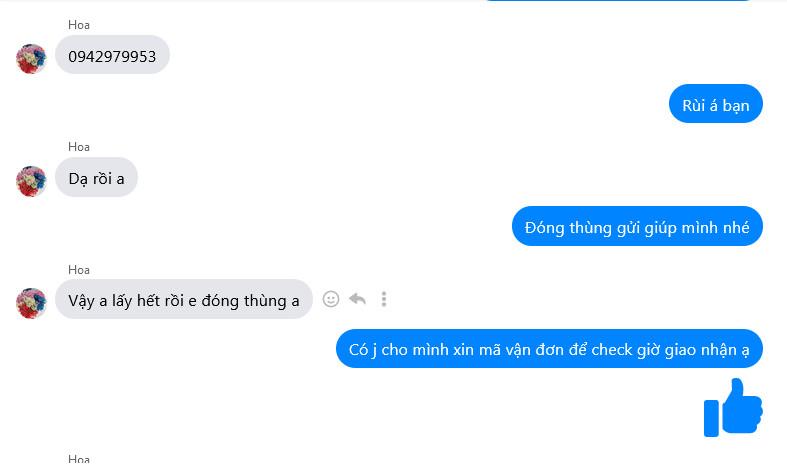Viewport: 787px width, 473px height.
Task: Click the sender name Hoa above phone number
Action: tap(79, 25)
